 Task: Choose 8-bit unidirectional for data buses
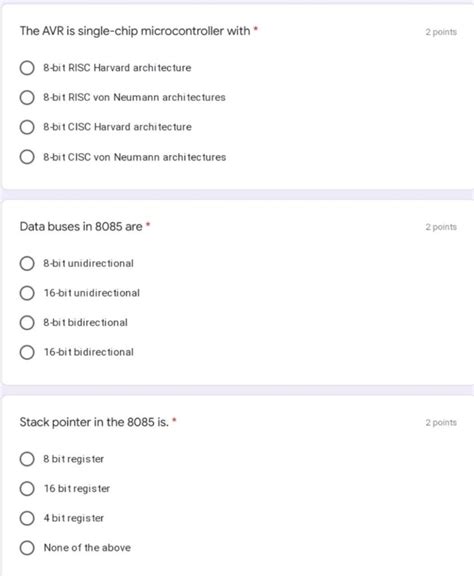tap(27, 263)
